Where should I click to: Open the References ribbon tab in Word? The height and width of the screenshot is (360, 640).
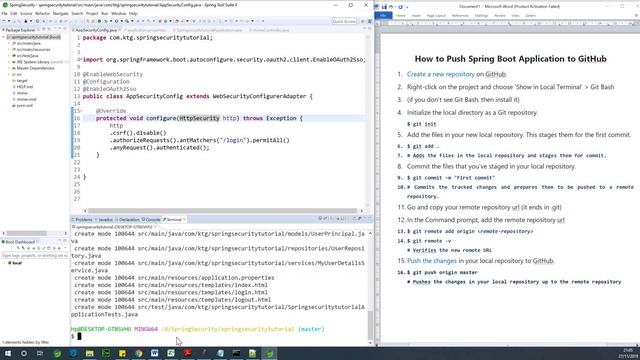click(x=460, y=16)
